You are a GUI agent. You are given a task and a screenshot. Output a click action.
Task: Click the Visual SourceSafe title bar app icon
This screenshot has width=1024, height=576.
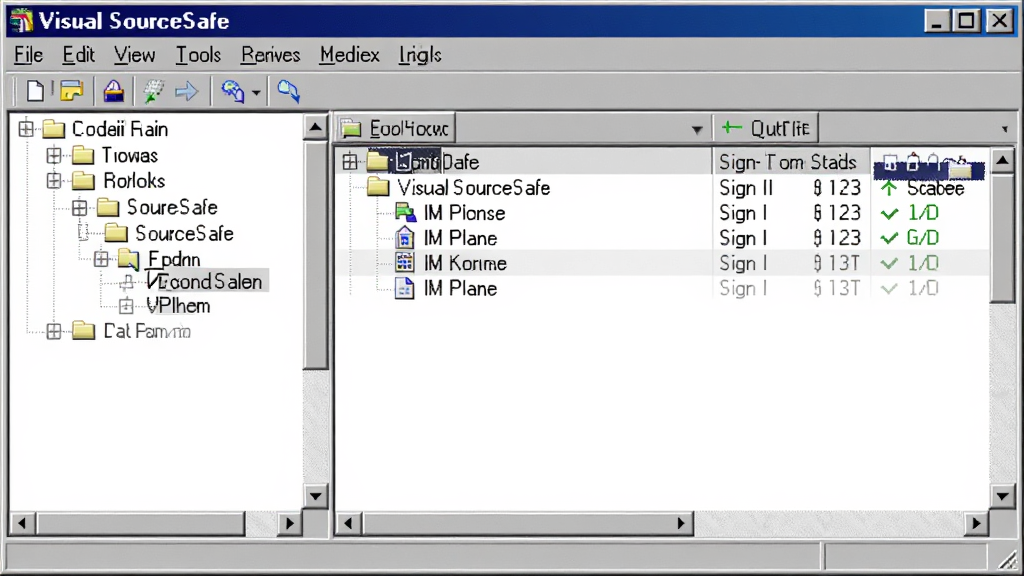(x=22, y=20)
